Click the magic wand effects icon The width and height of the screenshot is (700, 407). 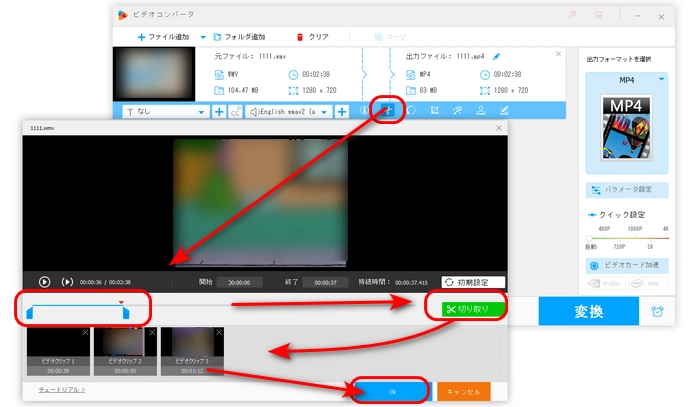(457, 110)
